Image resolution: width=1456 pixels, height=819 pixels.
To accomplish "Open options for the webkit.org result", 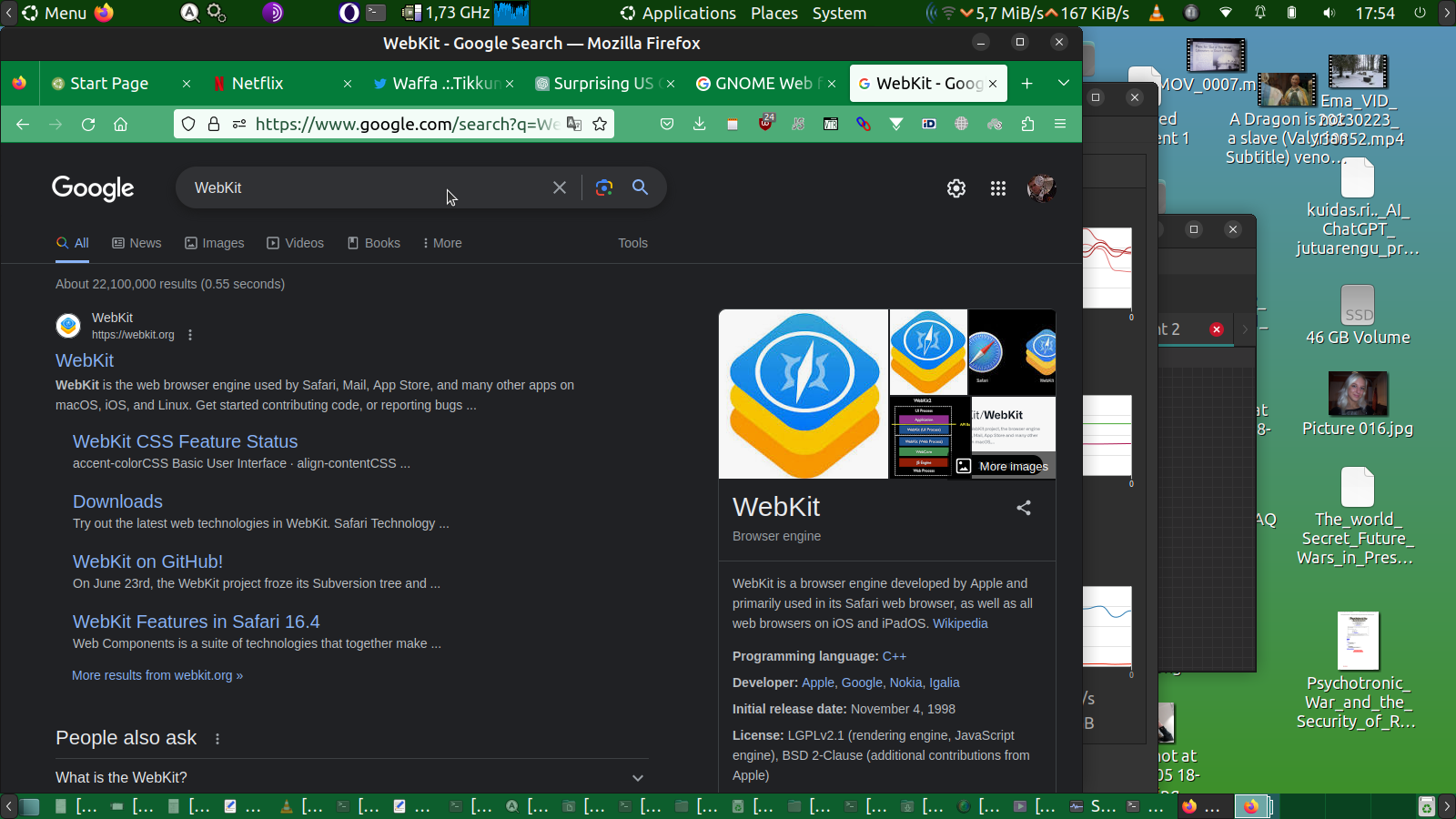I will point(190,335).
